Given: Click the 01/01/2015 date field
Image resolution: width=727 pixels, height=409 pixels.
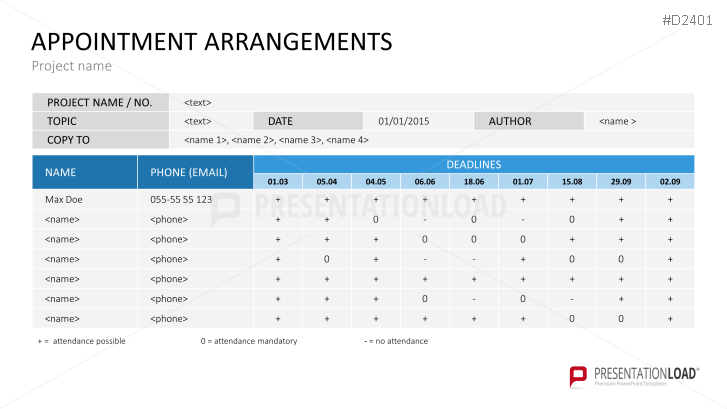Looking at the screenshot, I should point(403,121).
